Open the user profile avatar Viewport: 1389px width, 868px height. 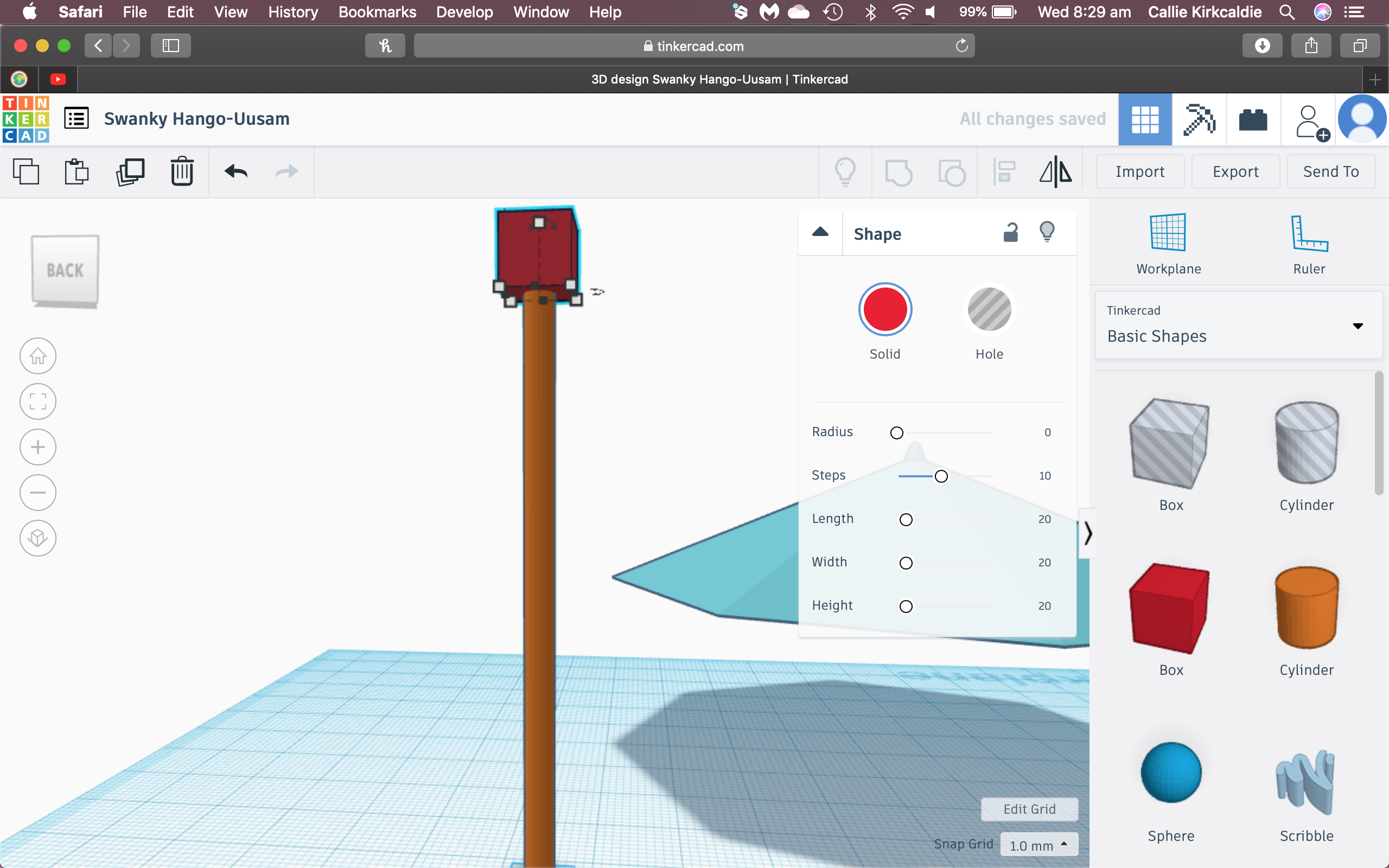(x=1362, y=119)
